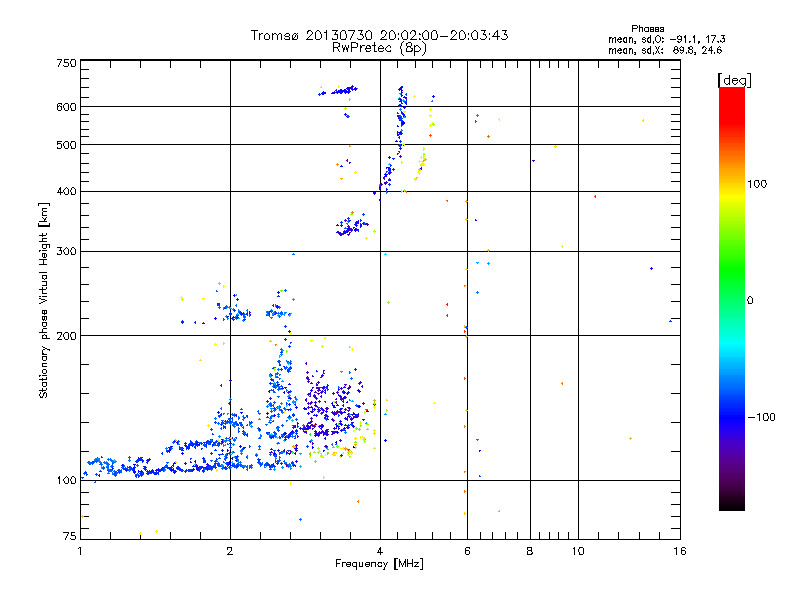Click the '75' y-axis tick label
This screenshot has width=800, height=600.
[70, 536]
